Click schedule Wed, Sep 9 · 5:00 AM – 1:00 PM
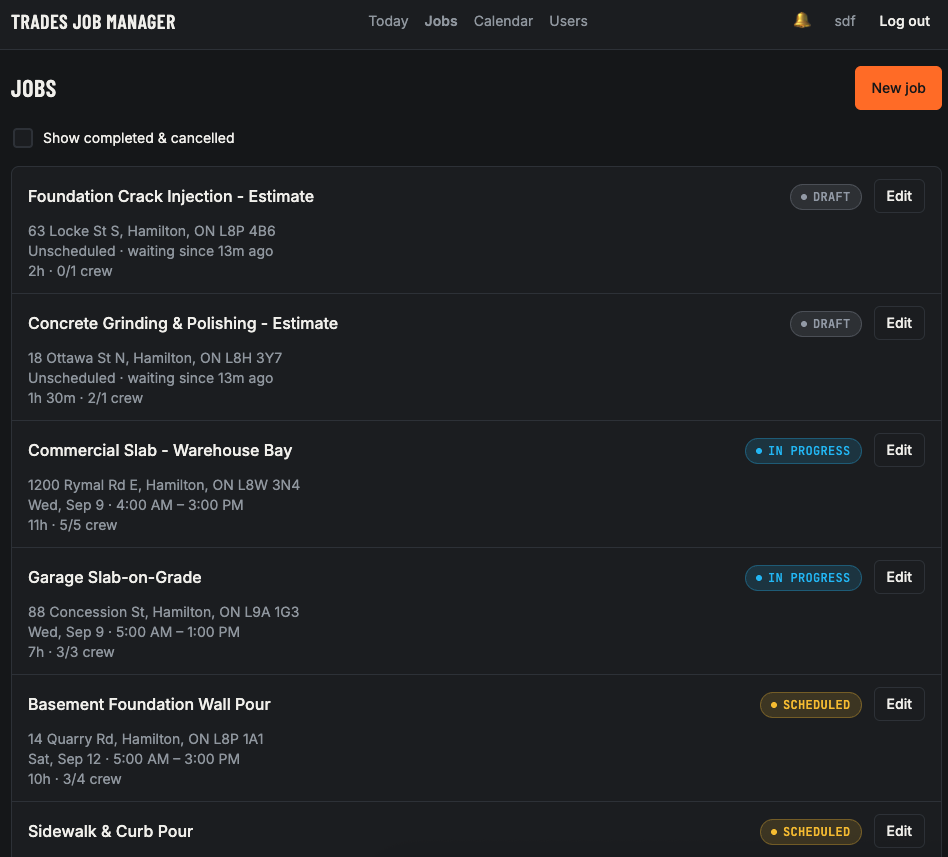The height and width of the screenshot is (857, 948). [x=134, y=632]
